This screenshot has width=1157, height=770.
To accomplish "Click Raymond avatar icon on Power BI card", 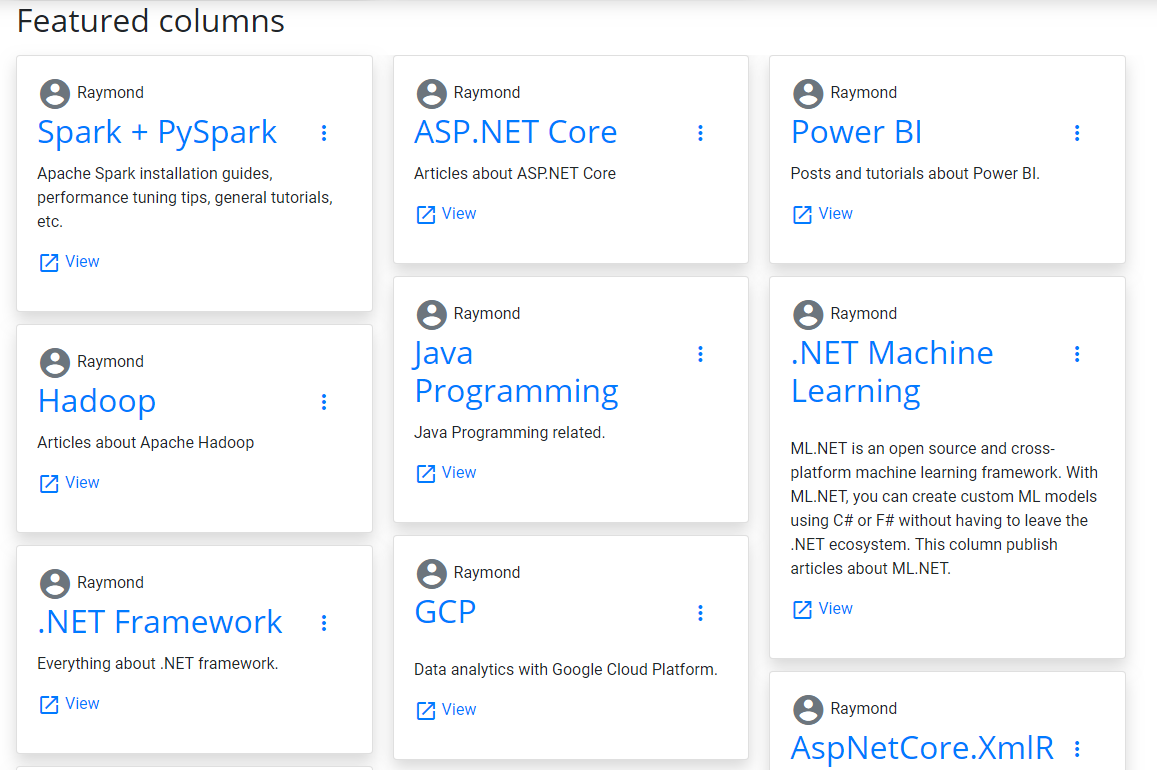I will click(x=808, y=94).
